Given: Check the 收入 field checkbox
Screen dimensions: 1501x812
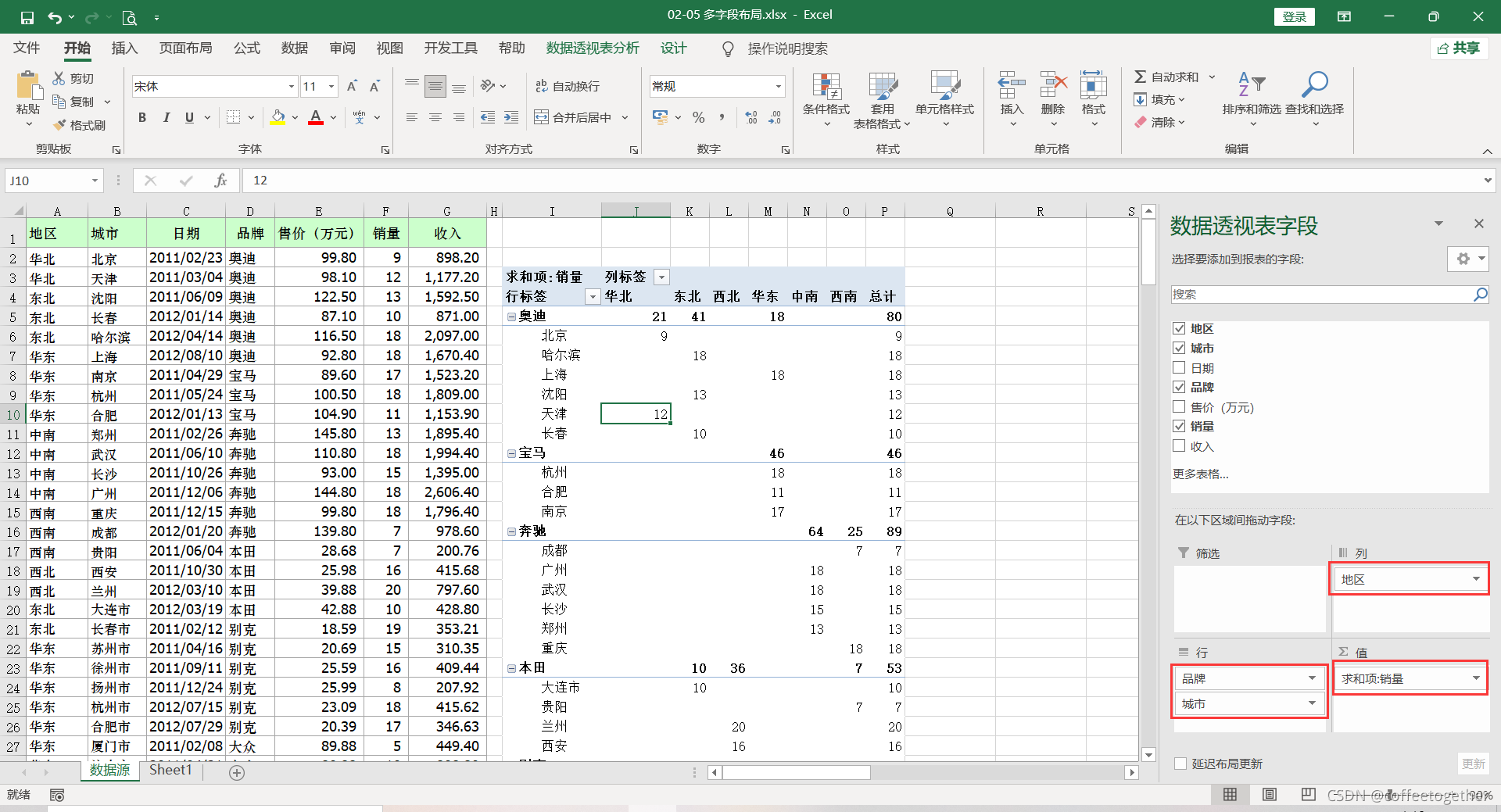Looking at the screenshot, I should (1179, 446).
